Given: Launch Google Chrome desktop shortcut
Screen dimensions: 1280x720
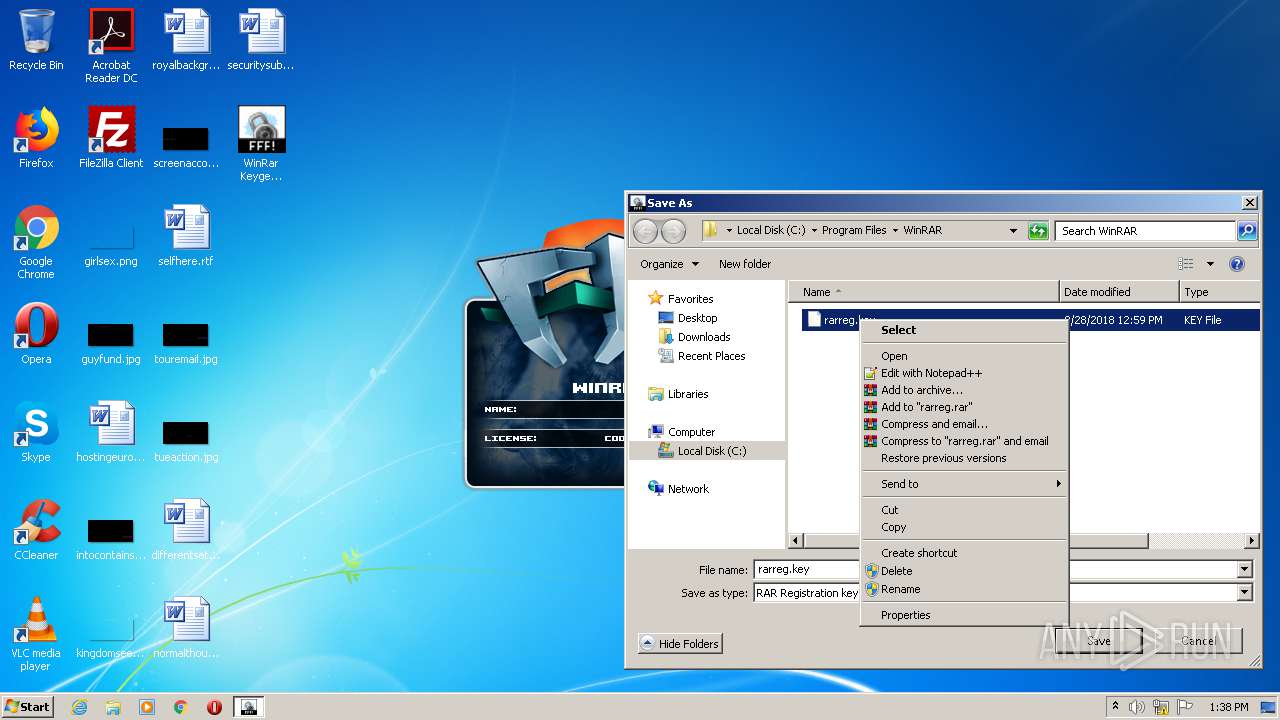Looking at the screenshot, I should coord(36,242).
